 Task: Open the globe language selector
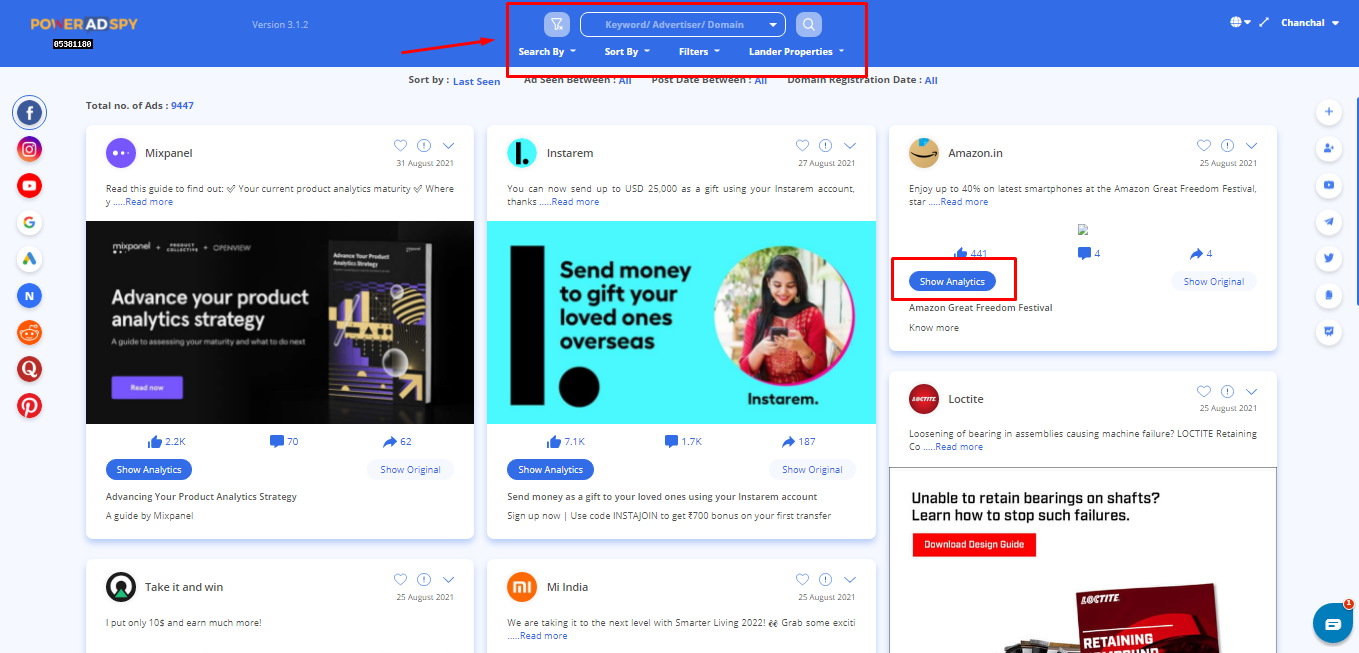1240,22
